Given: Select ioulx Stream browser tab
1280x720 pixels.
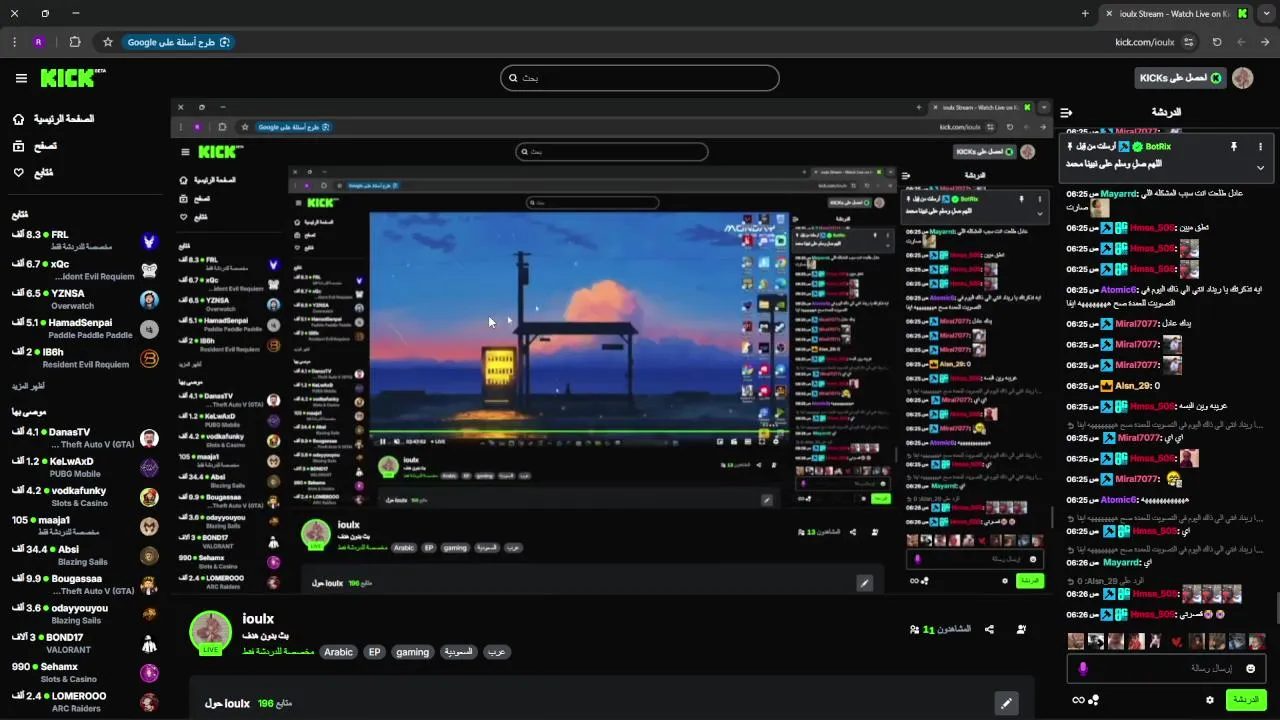Looking at the screenshot, I should pos(1176,13).
